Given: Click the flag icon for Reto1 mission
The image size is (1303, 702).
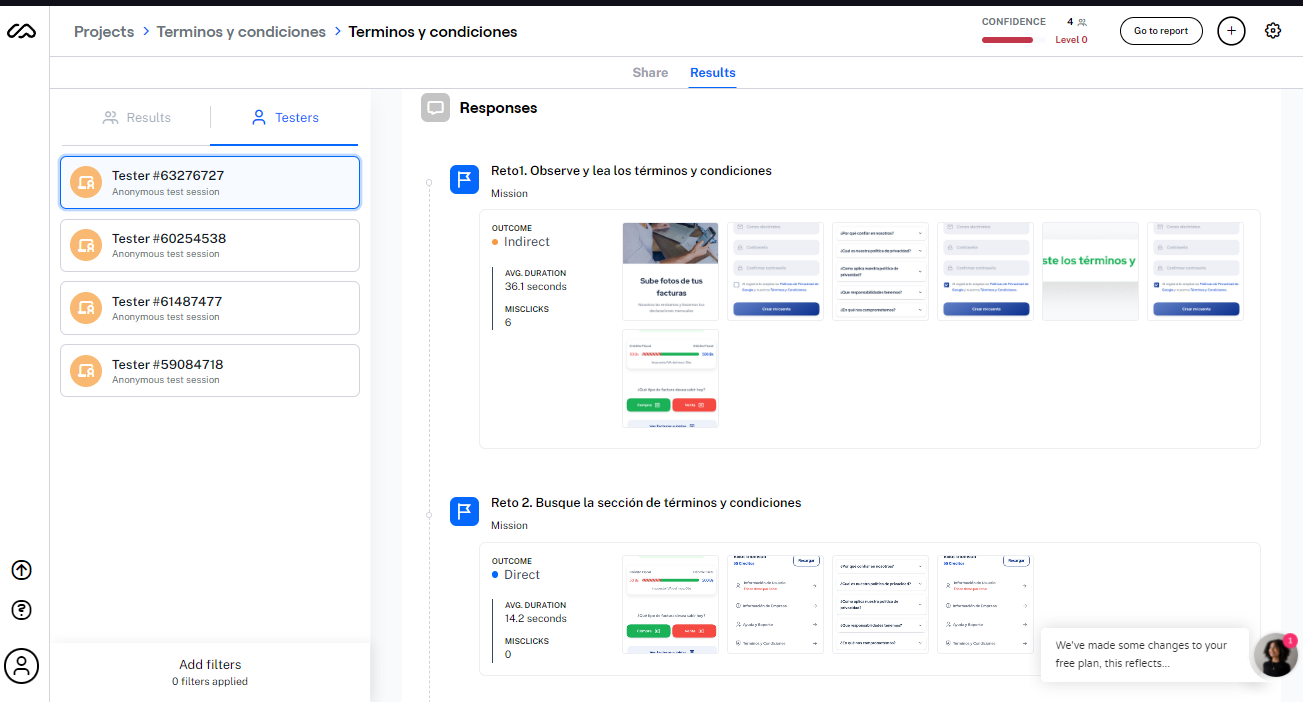Looking at the screenshot, I should (465, 180).
